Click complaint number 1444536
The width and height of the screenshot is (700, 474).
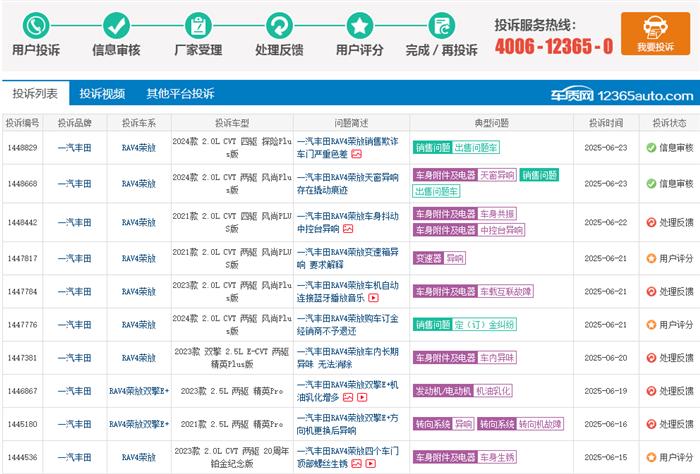(22, 457)
